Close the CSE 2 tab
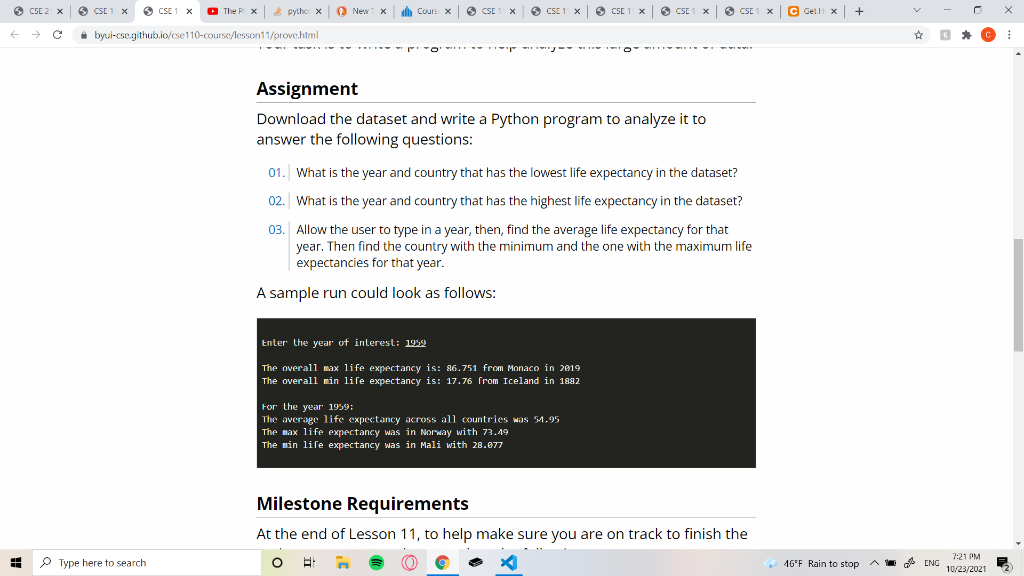Viewport: 1024px width, 576px height. pyautogui.click(x=60, y=11)
